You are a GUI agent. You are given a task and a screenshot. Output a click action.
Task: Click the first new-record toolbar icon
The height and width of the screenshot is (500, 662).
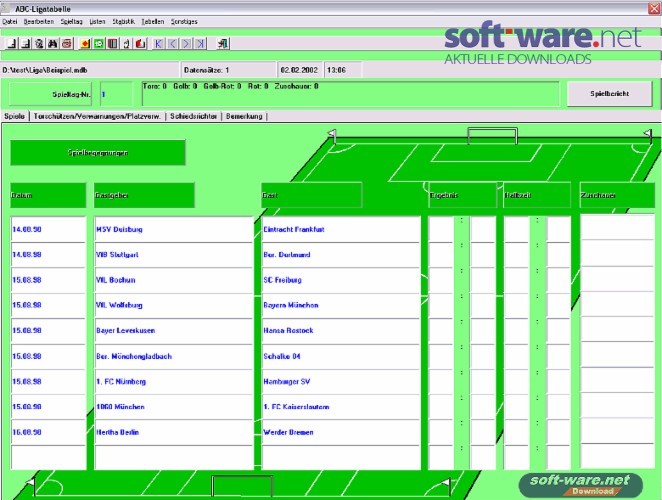point(12,43)
